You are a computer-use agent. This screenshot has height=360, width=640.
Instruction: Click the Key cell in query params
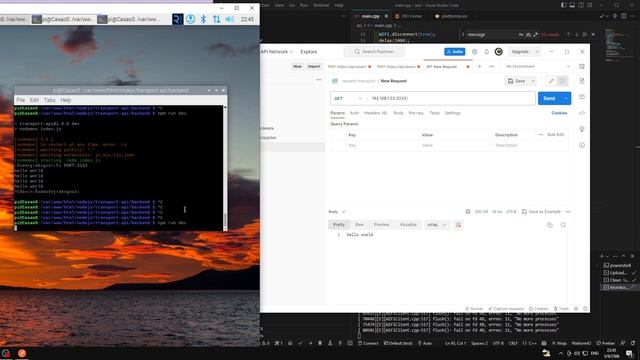[382, 145]
